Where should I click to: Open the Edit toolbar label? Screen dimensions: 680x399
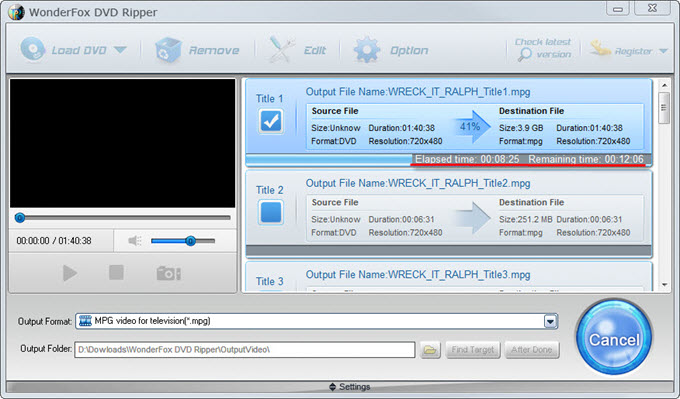click(x=315, y=51)
